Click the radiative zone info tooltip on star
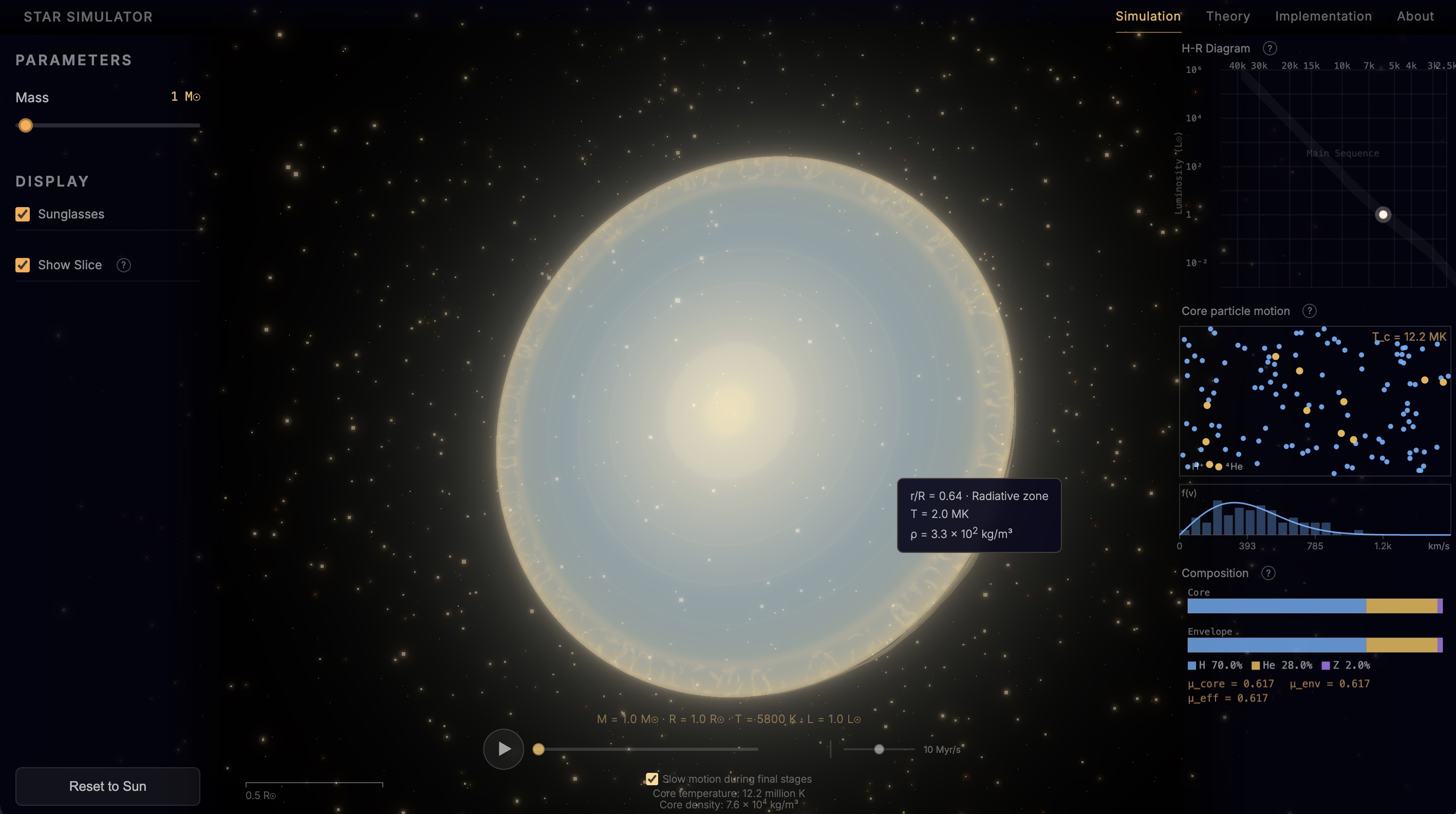The height and width of the screenshot is (814, 1456). 979,514
